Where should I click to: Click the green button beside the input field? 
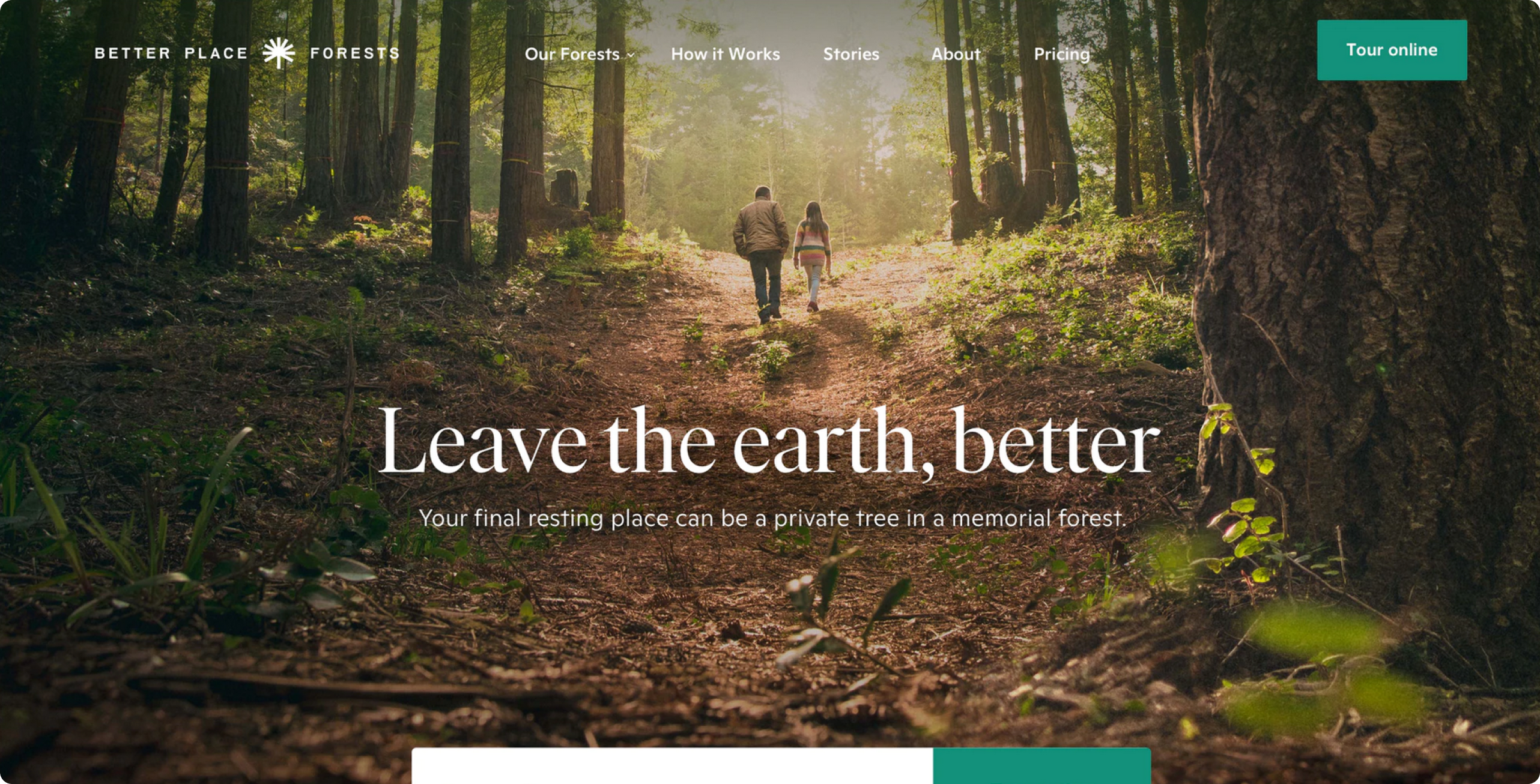pyautogui.click(x=1042, y=765)
